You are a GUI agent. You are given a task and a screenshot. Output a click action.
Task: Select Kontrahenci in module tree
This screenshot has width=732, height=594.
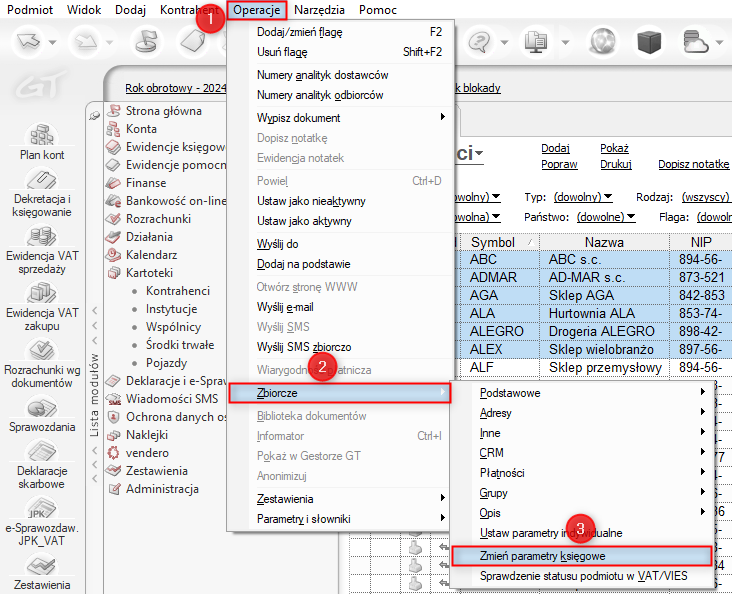tap(178, 291)
